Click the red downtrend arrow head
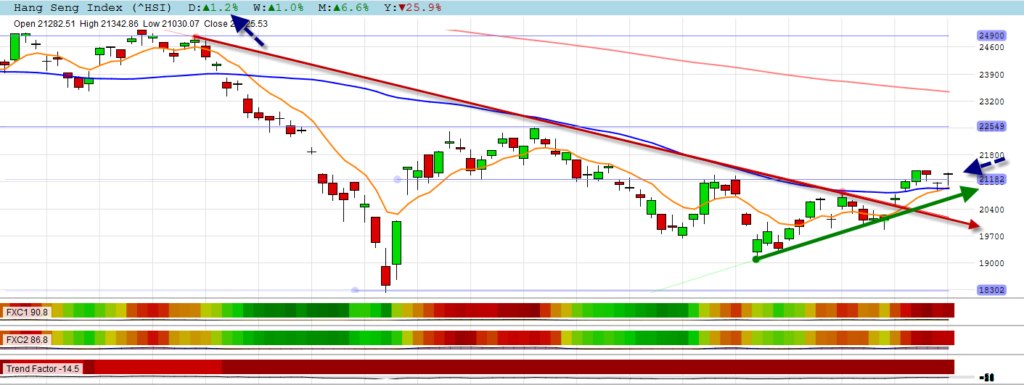The image size is (1024, 385). 974,225
